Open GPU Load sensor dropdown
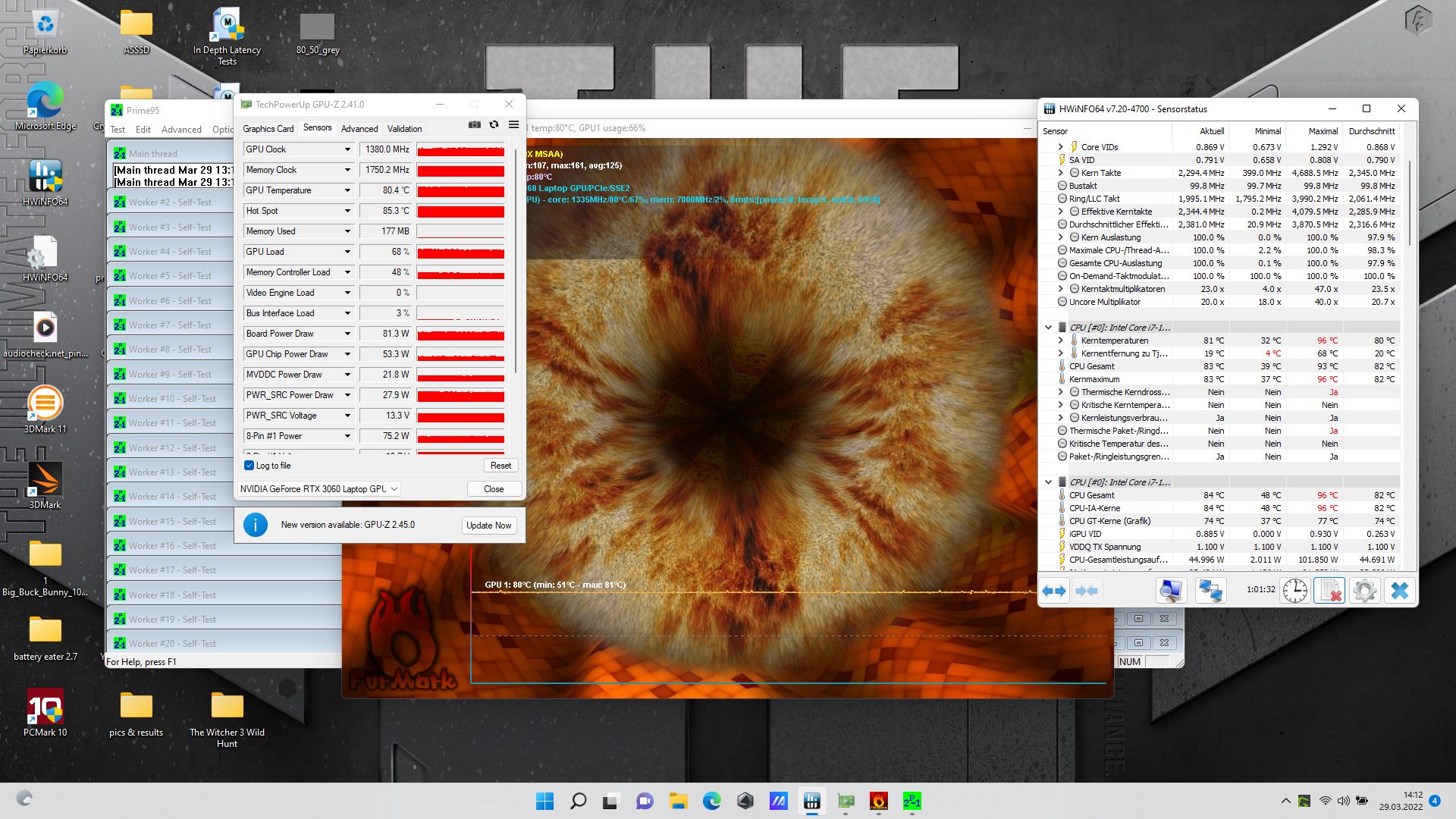The width and height of the screenshot is (1456, 819). [x=347, y=252]
